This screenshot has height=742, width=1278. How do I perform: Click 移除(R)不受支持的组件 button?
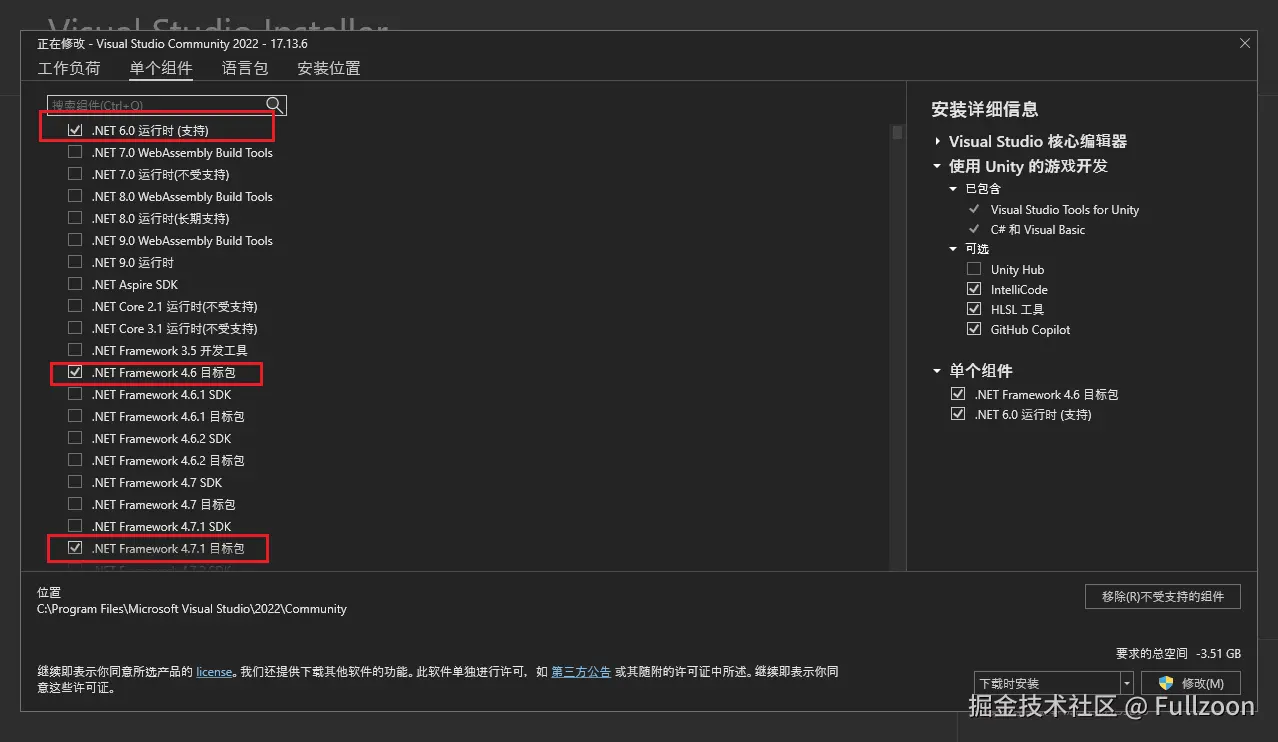(x=1163, y=597)
